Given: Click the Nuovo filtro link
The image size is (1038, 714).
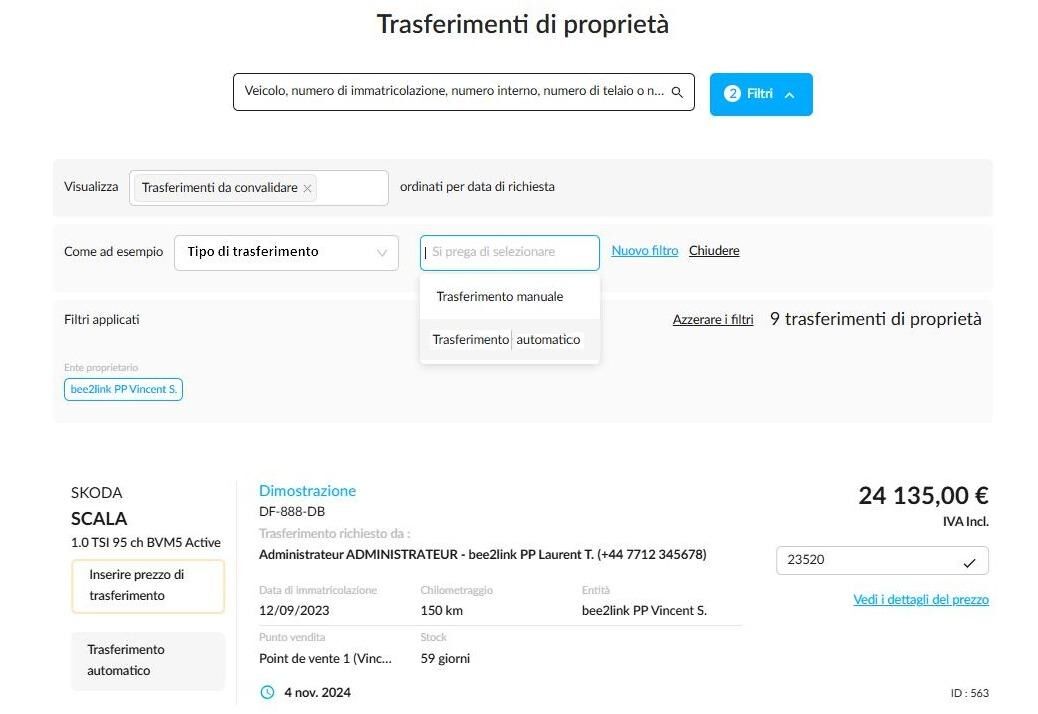Looking at the screenshot, I should pyautogui.click(x=645, y=251).
